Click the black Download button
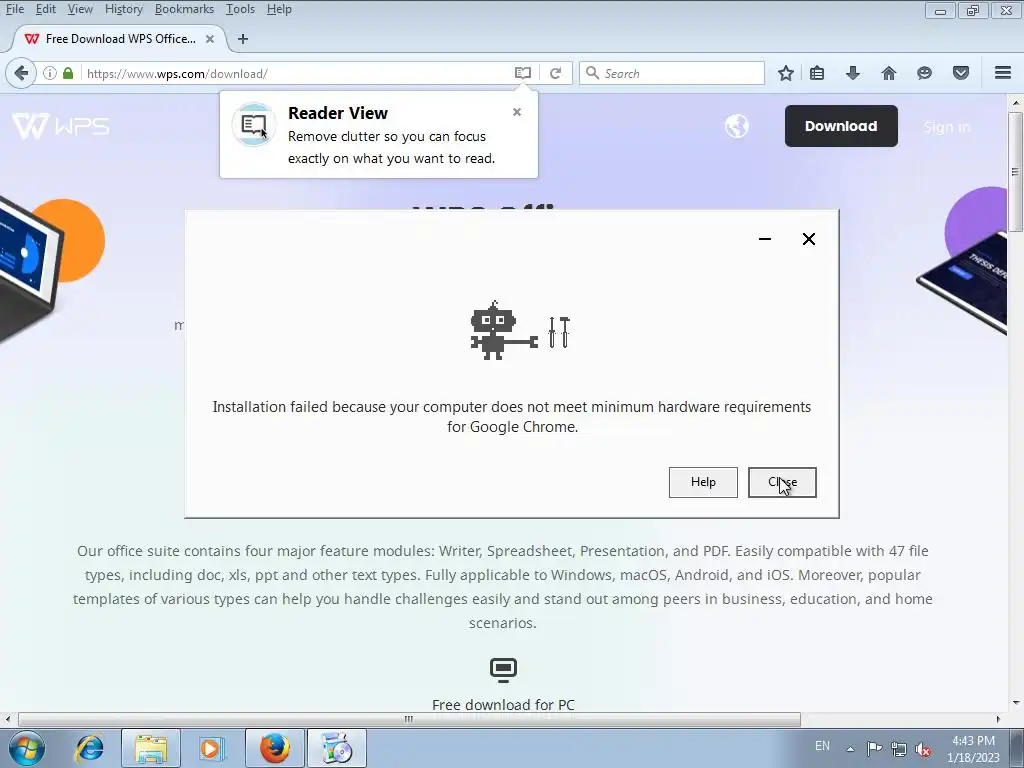This screenshot has width=1024, height=768. point(841,126)
